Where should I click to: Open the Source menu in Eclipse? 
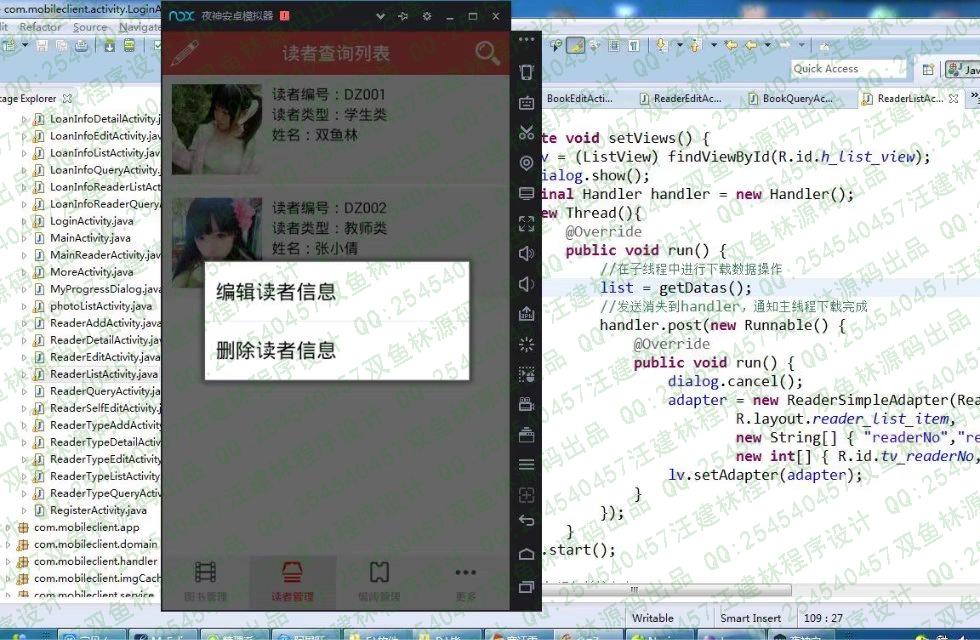pyautogui.click(x=90, y=27)
